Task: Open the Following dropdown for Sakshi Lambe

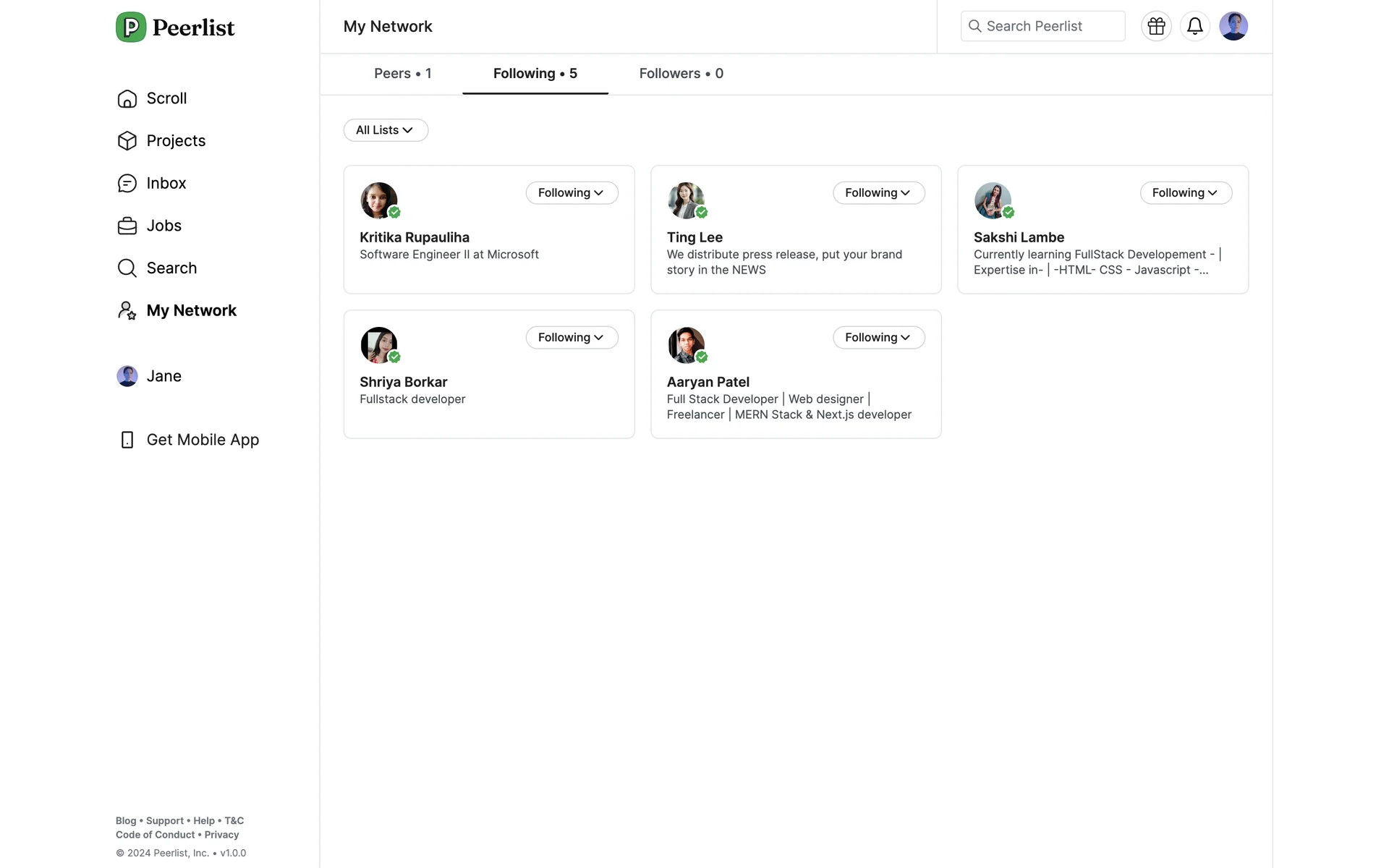Action: click(x=1185, y=193)
